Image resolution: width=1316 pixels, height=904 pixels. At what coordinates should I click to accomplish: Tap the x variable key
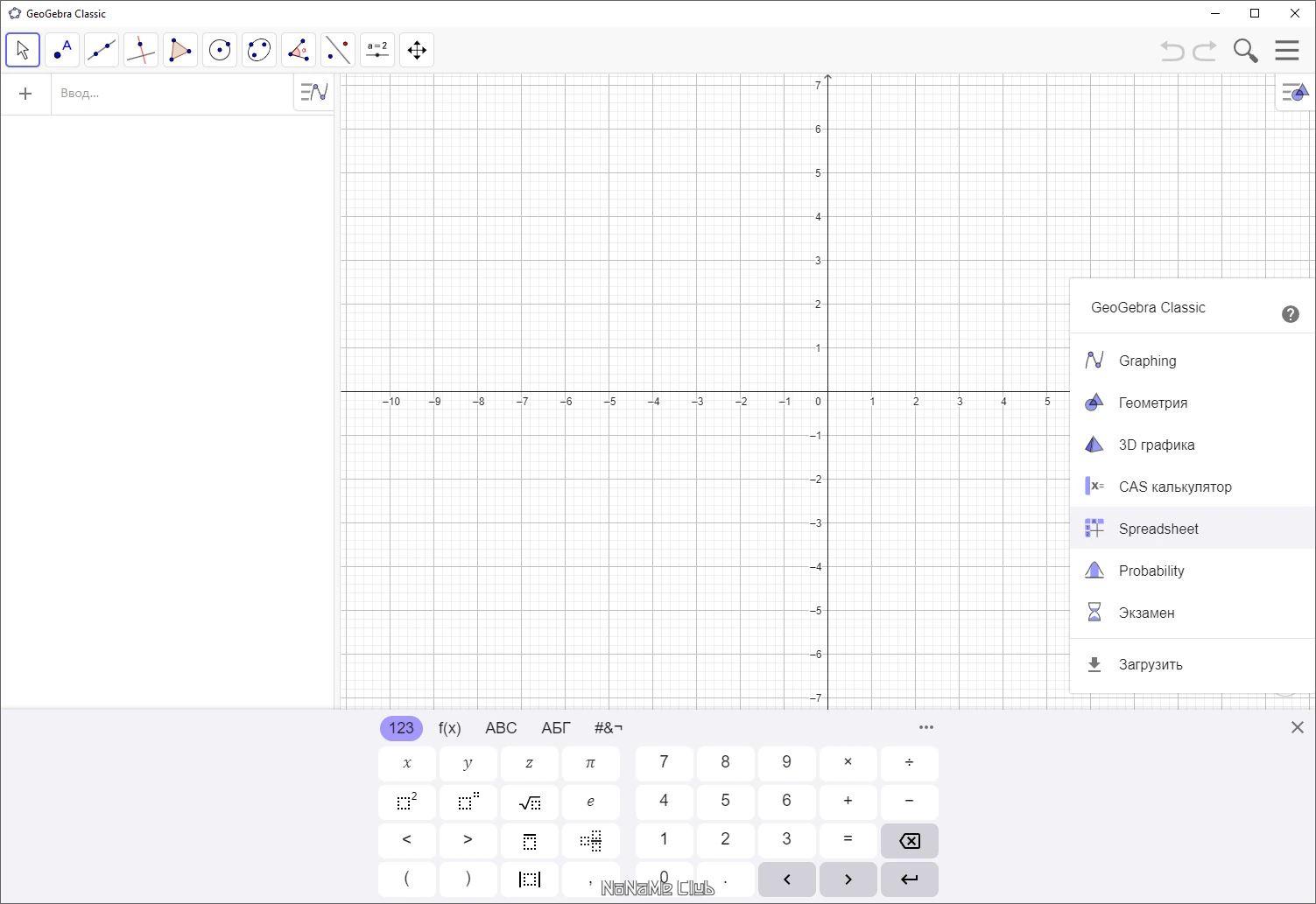coord(407,763)
